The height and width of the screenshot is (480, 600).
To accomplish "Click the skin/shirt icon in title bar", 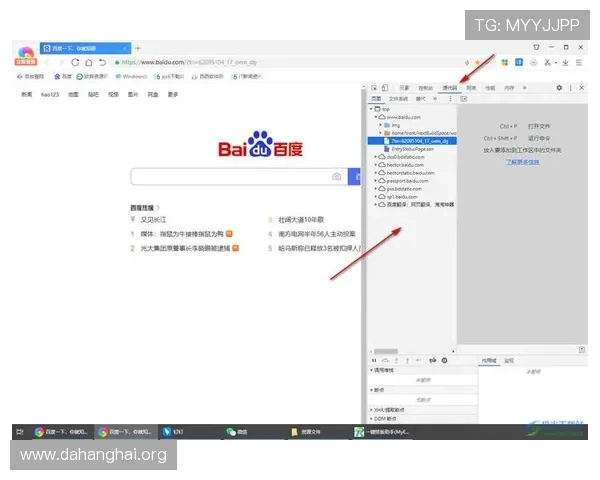I will [x=536, y=47].
